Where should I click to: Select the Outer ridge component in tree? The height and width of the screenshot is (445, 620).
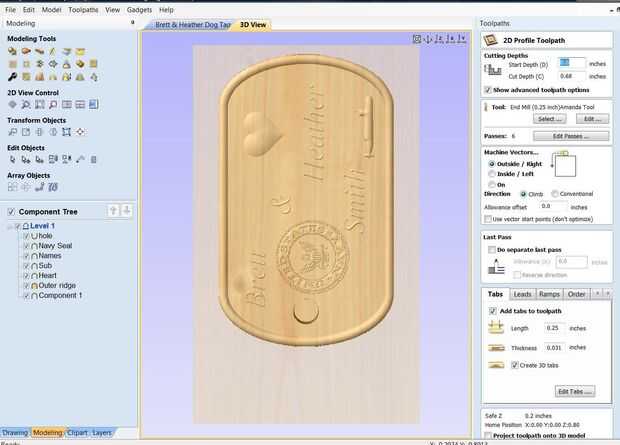pyautogui.click(x=57, y=286)
